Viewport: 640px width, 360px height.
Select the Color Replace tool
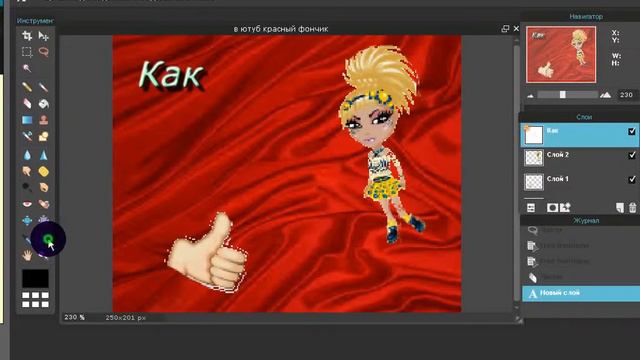coord(27,136)
